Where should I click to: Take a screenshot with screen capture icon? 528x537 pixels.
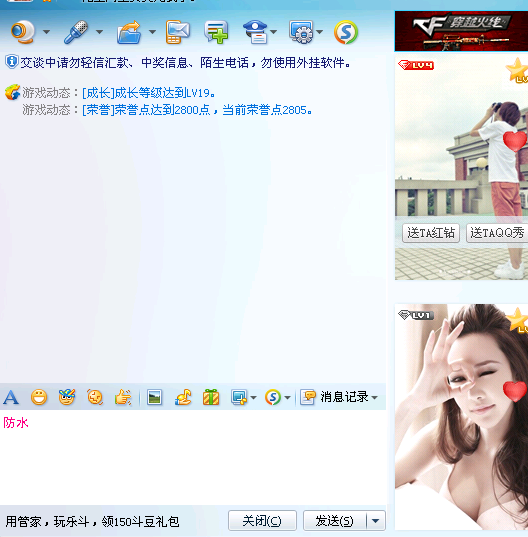pos(239,397)
